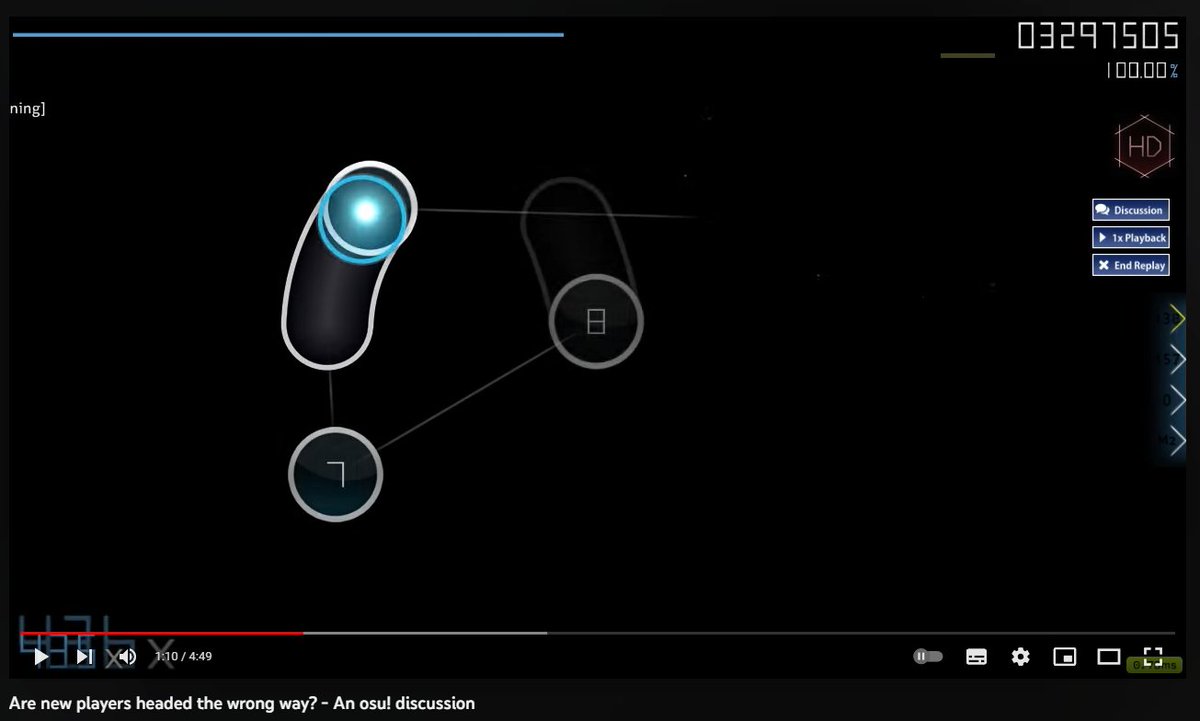Expand the top yellow scoreboard chevron
1200x721 pixels.
[1177, 319]
